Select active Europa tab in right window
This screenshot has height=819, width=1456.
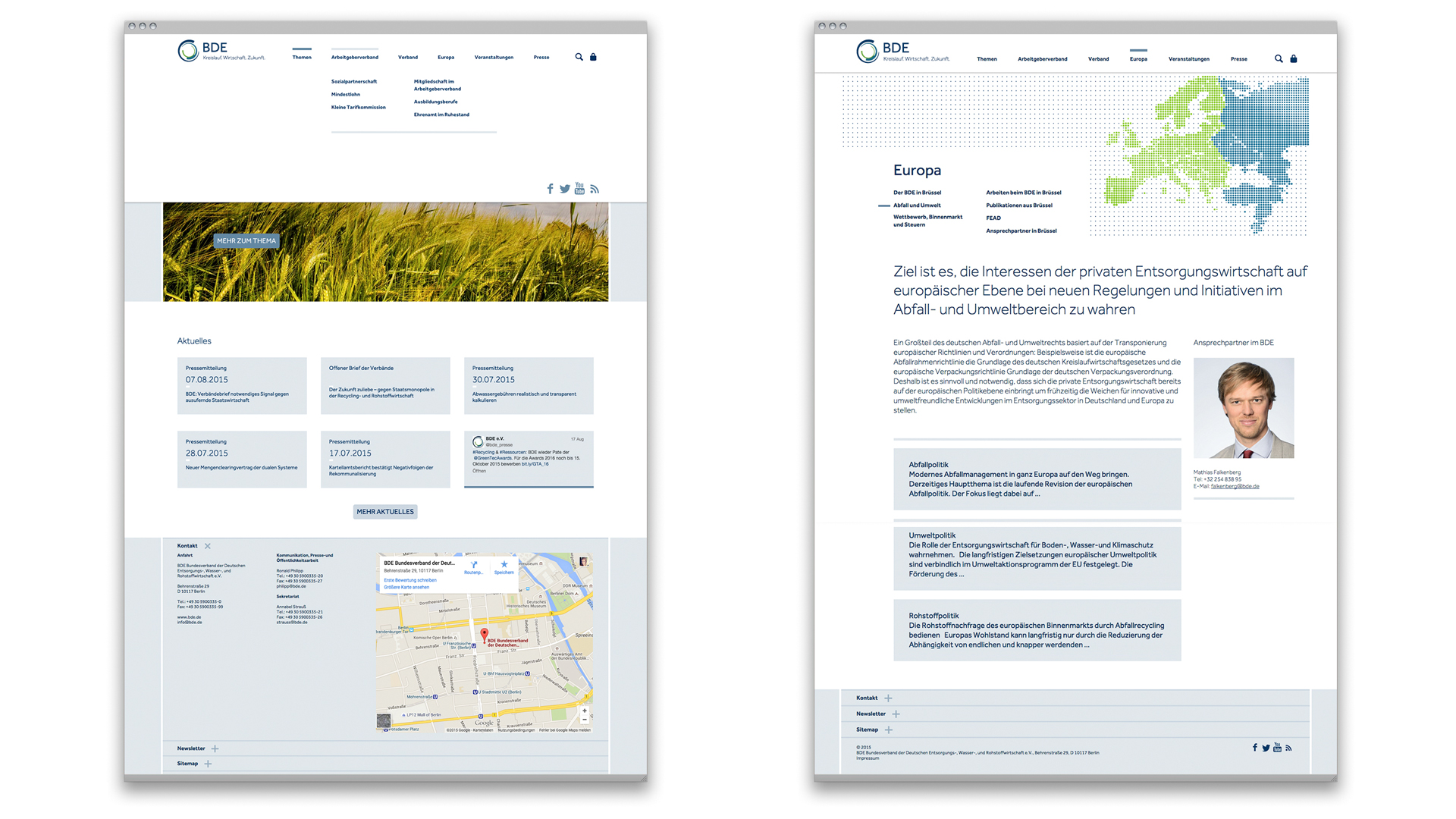[1138, 58]
